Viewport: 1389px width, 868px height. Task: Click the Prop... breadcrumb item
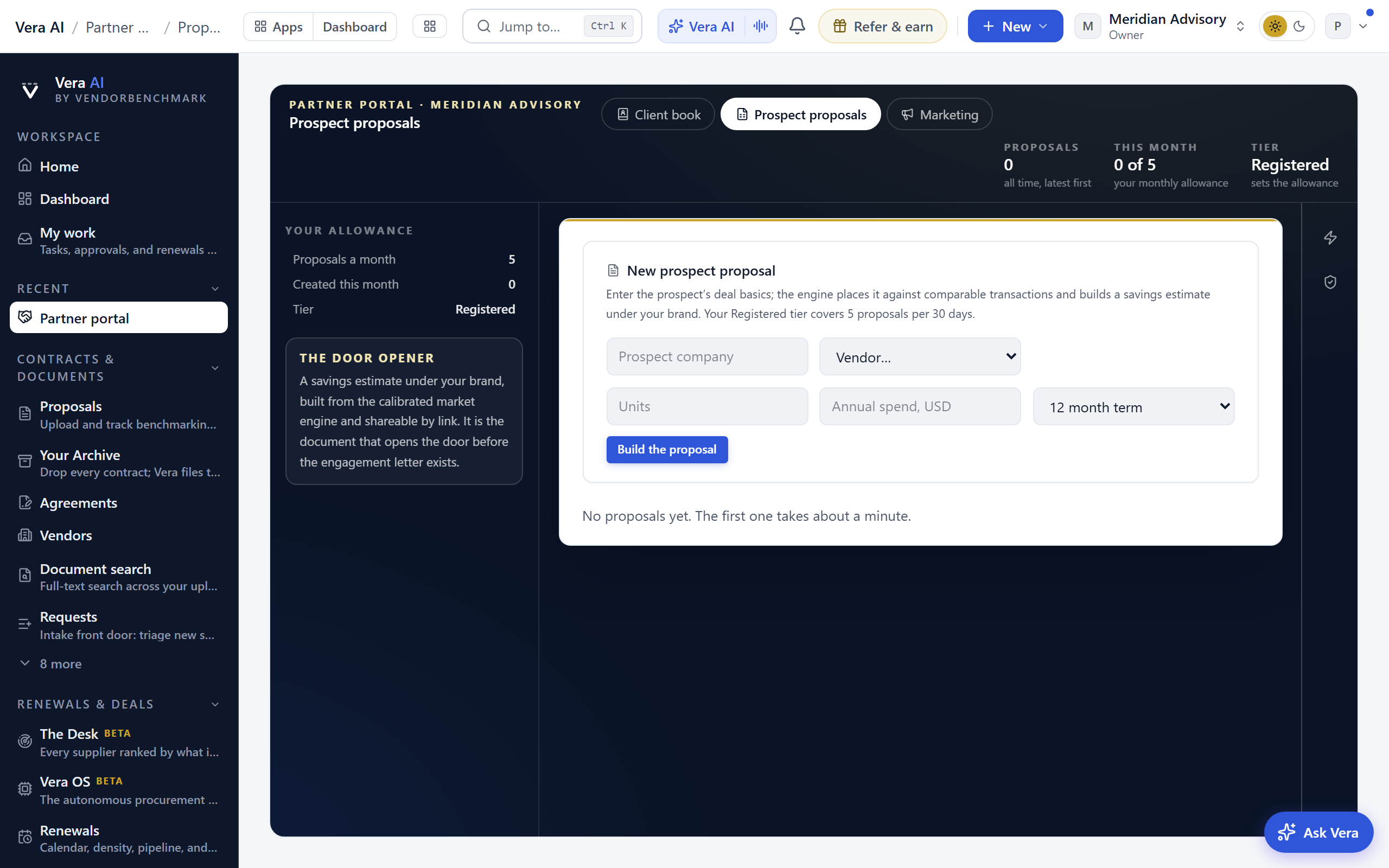click(199, 27)
